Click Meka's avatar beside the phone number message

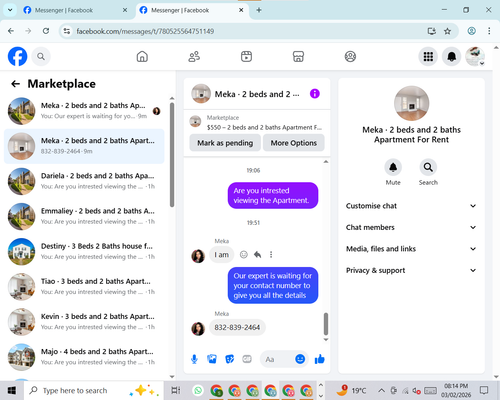(198, 329)
